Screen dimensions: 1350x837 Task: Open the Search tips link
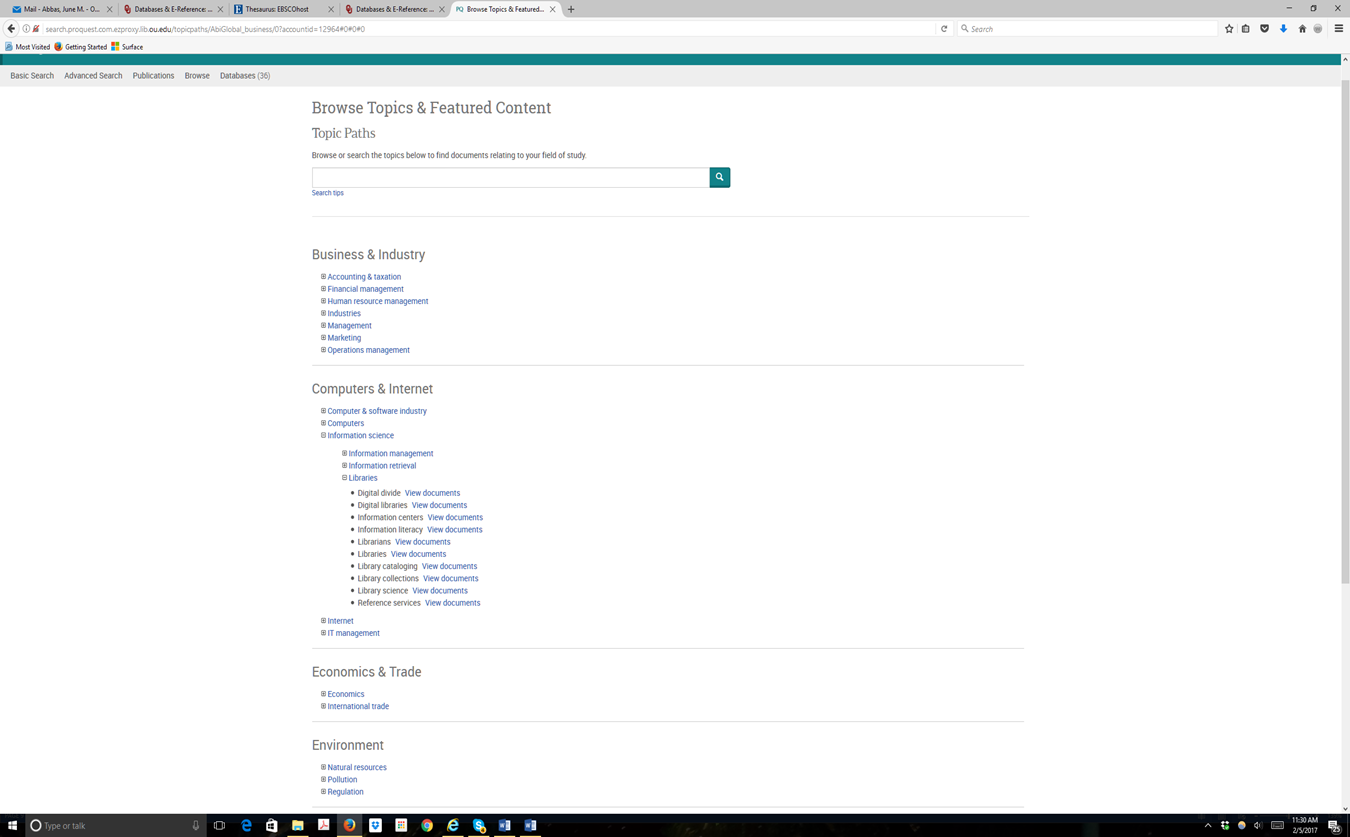click(327, 193)
